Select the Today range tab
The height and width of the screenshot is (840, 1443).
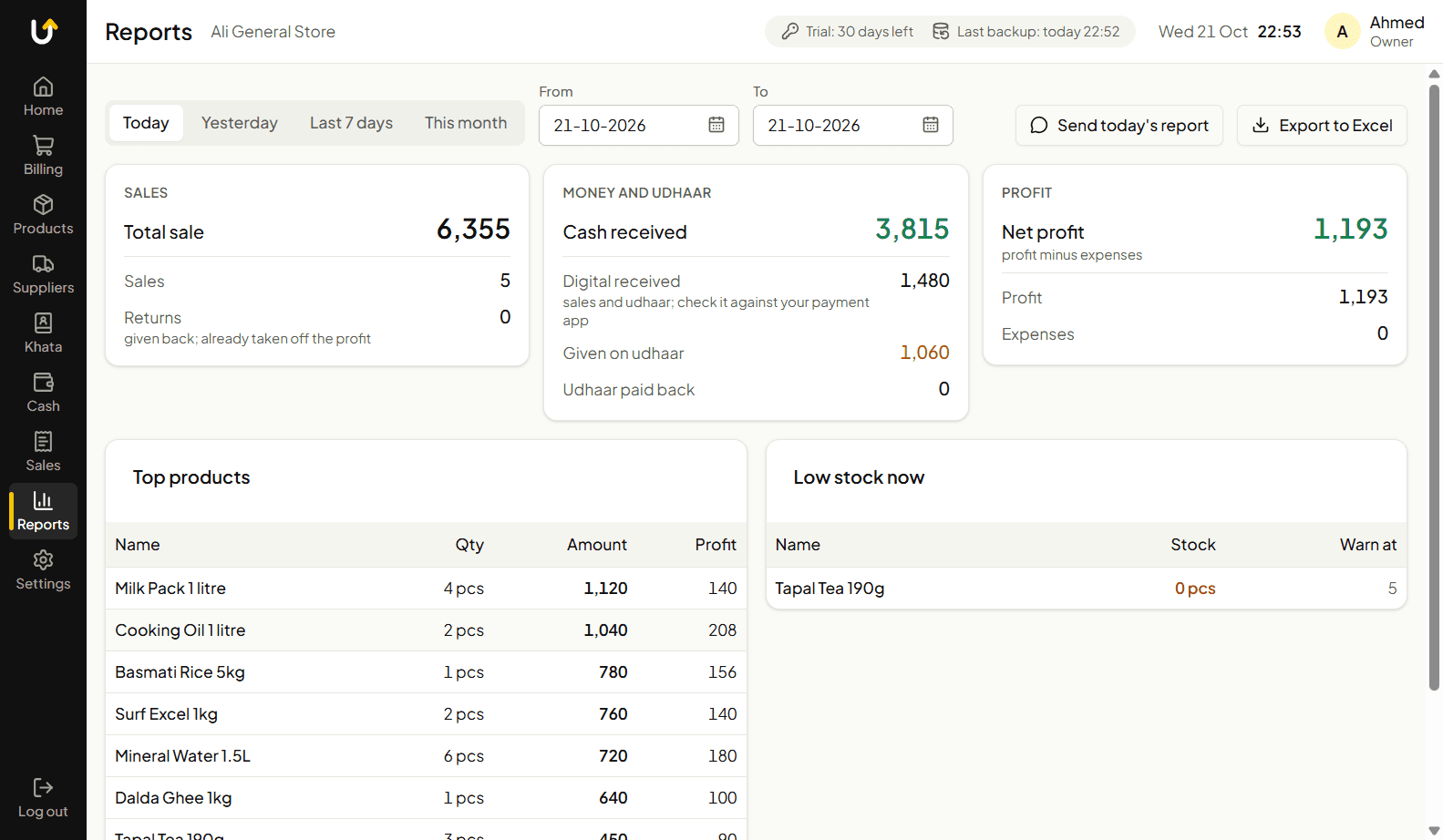click(146, 123)
